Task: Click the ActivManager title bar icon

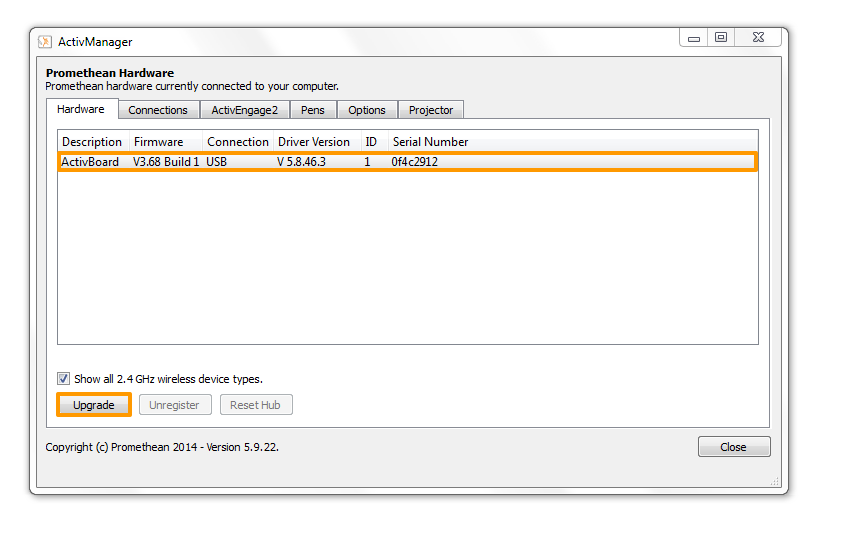Action: point(45,42)
